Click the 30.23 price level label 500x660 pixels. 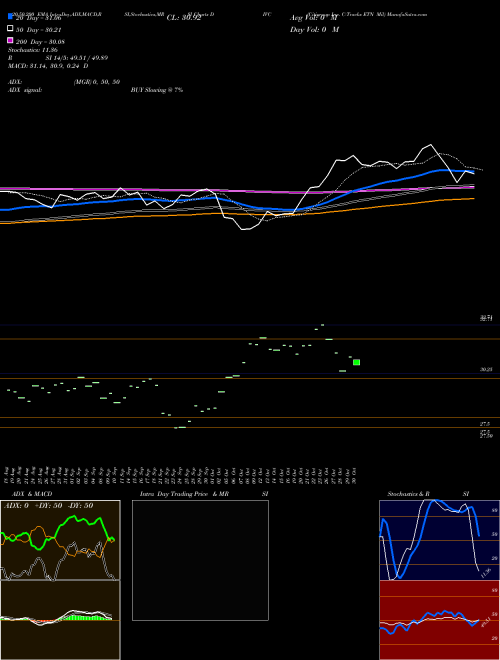(486, 370)
